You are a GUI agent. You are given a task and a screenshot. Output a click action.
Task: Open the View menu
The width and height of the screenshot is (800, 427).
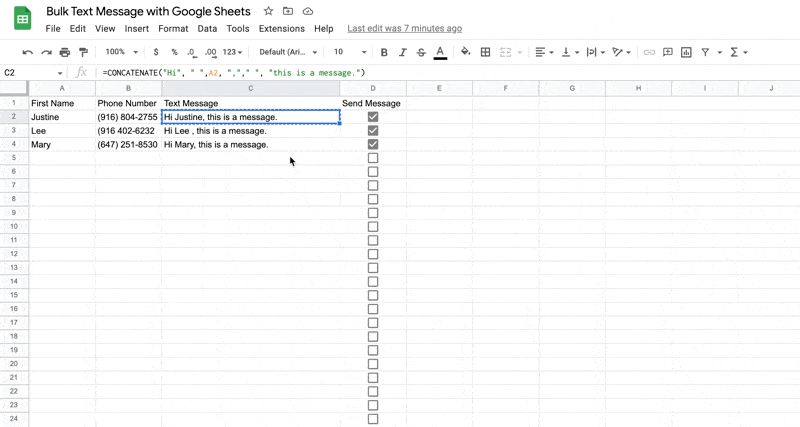[105, 29]
